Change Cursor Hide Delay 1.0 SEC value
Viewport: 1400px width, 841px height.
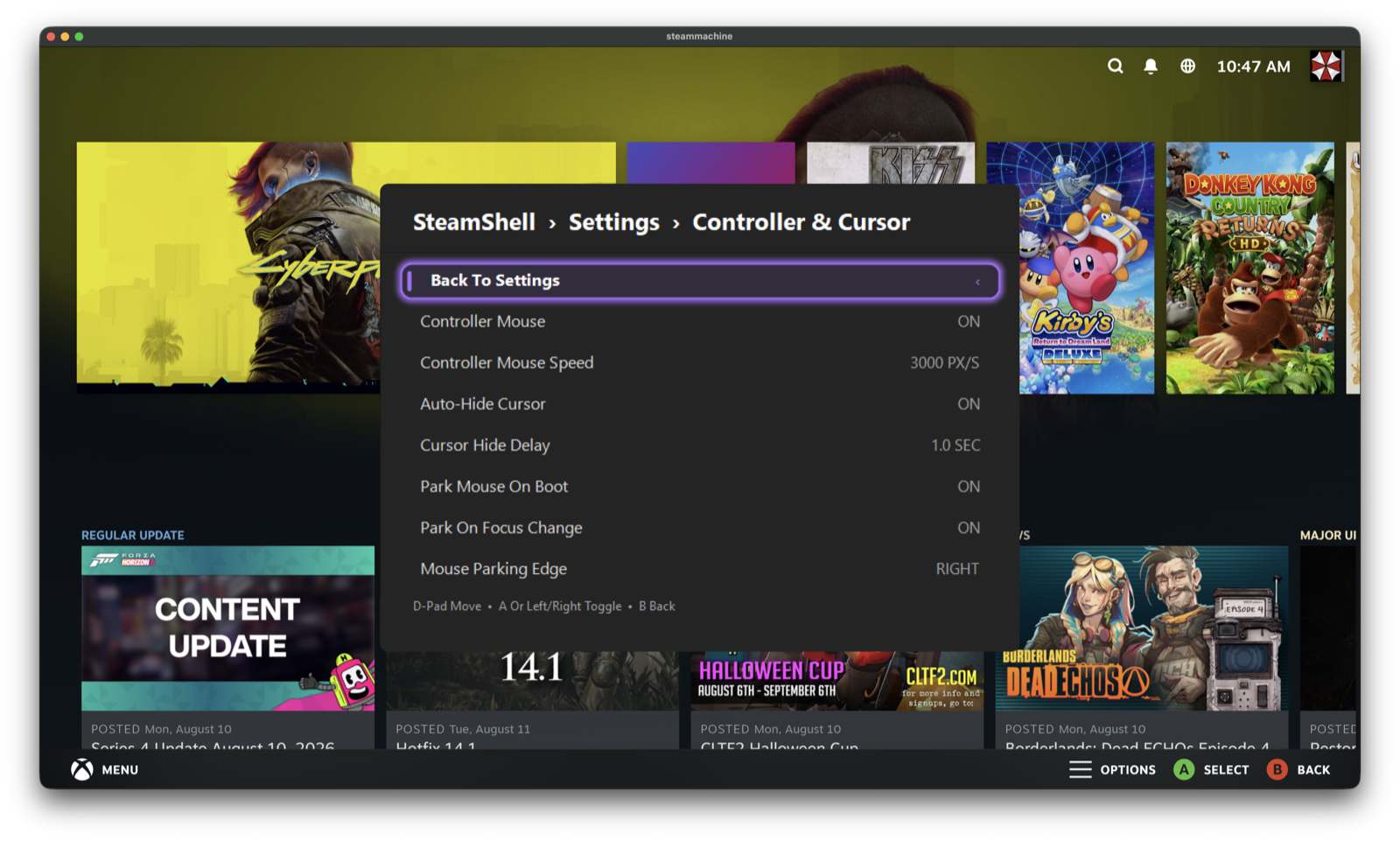[955, 445]
